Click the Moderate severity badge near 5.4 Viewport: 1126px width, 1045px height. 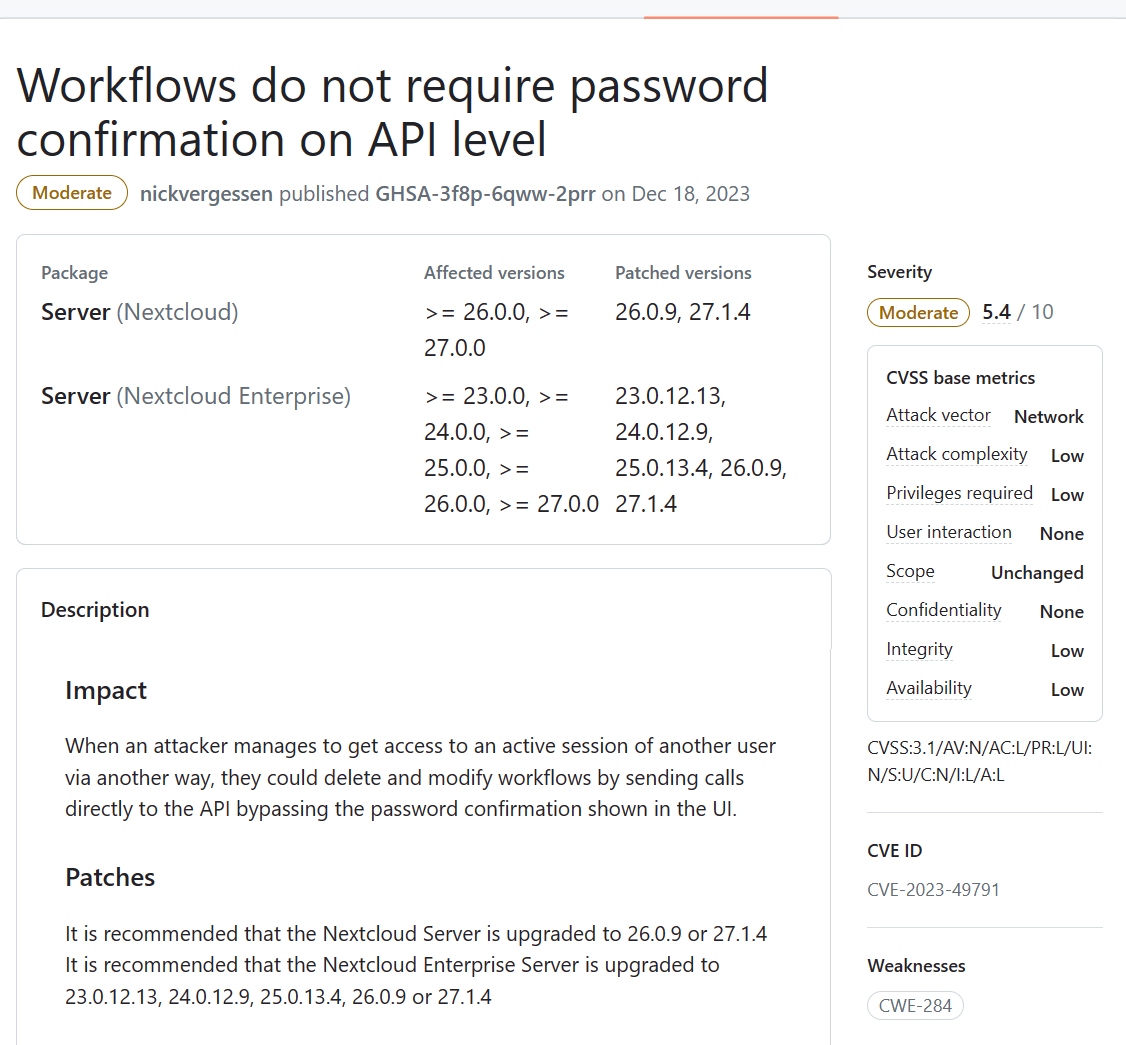[x=918, y=312]
